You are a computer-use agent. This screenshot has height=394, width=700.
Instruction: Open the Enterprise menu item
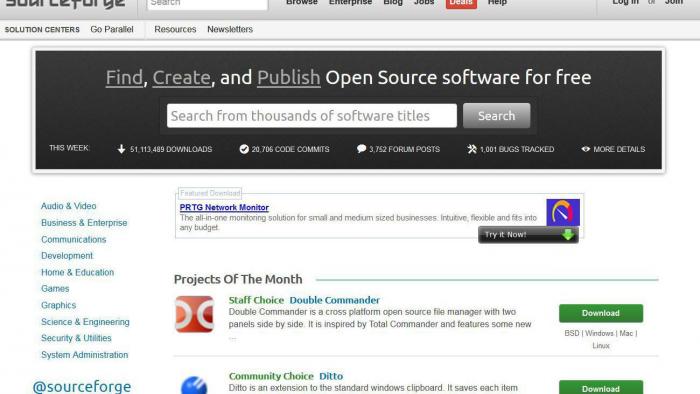point(350,2)
